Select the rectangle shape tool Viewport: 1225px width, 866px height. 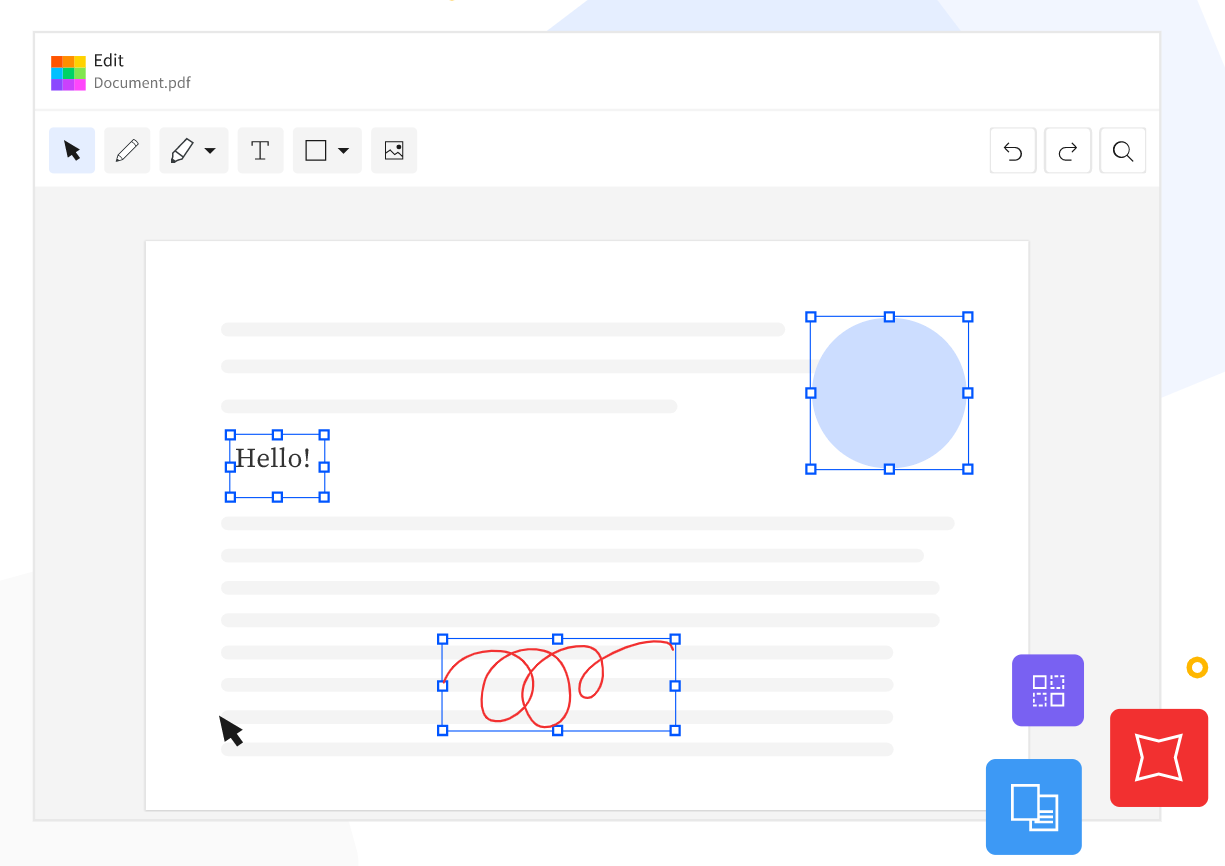(x=316, y=151)
